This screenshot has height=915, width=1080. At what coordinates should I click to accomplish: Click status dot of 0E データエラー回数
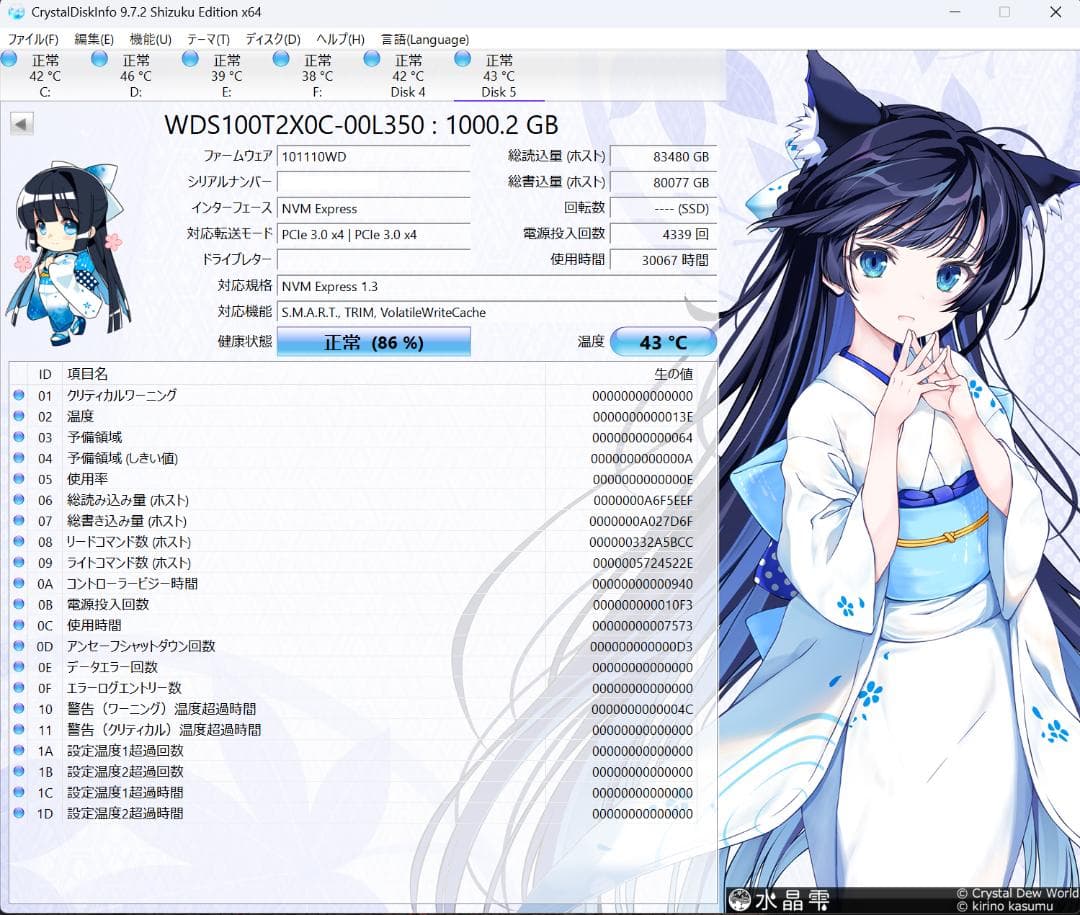click(19, 666)
